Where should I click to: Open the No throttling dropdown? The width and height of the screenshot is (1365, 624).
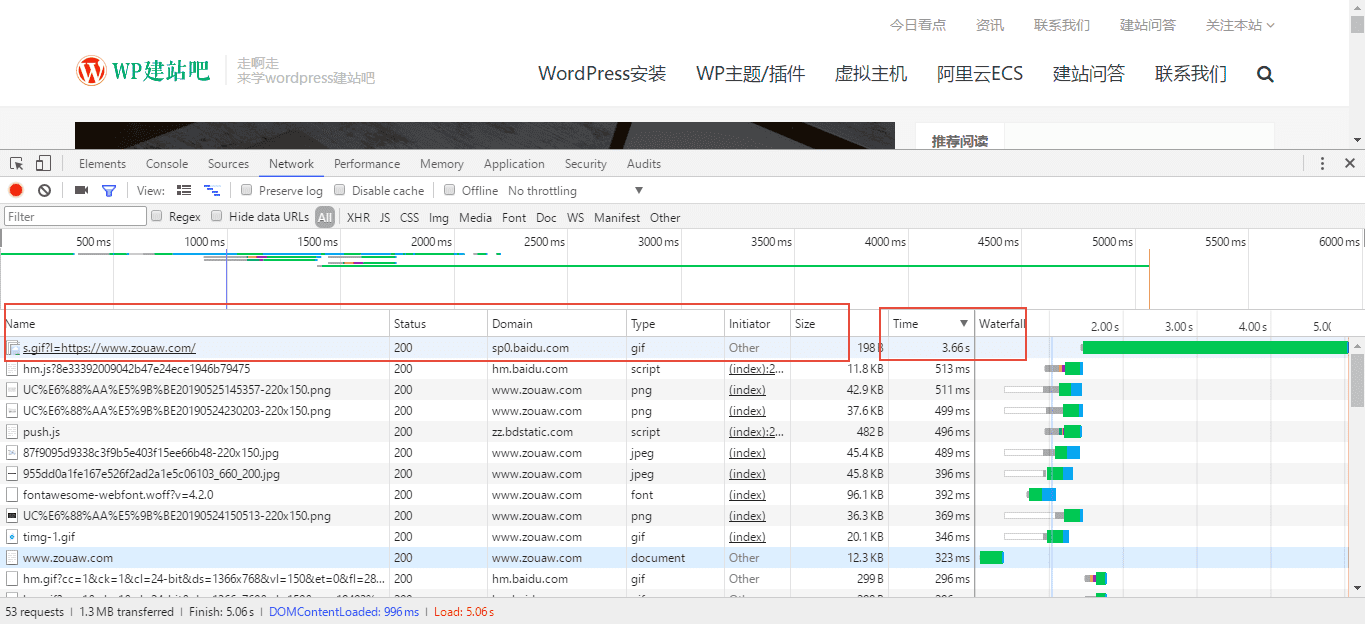click(x=575, y=191)
